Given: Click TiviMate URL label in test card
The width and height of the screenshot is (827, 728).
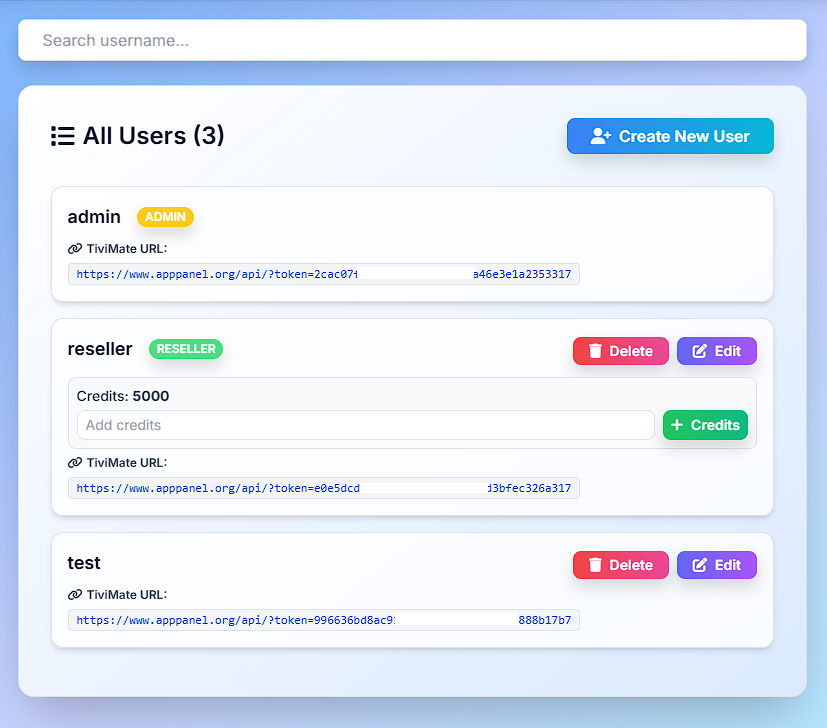Looking at the screenshot, I should pos(127,595).
